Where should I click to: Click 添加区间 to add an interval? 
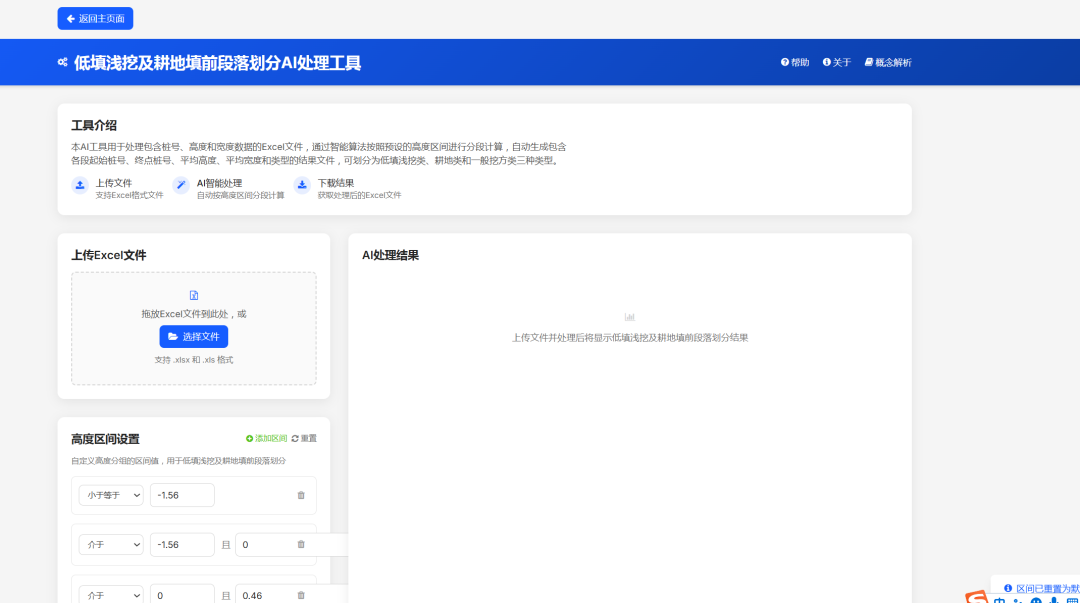[266, 438]
